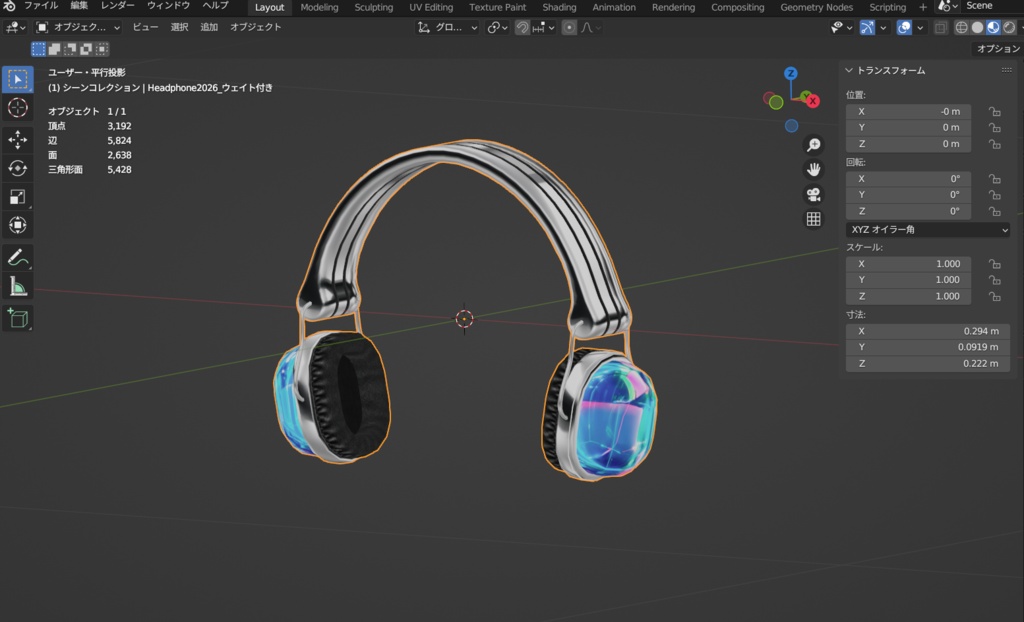The image size is (1024, 622).
Task: Pick the Rotate tool
Action: 18,168
